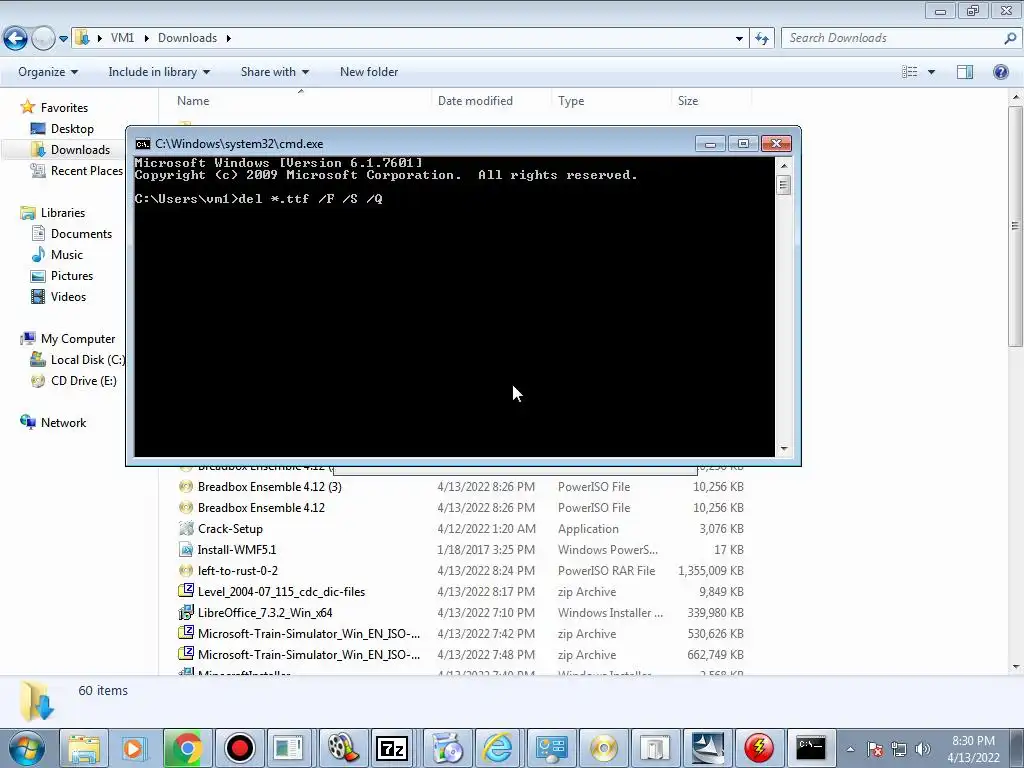
Task: Select Network in the navigation pane
Action: [54, 423]
